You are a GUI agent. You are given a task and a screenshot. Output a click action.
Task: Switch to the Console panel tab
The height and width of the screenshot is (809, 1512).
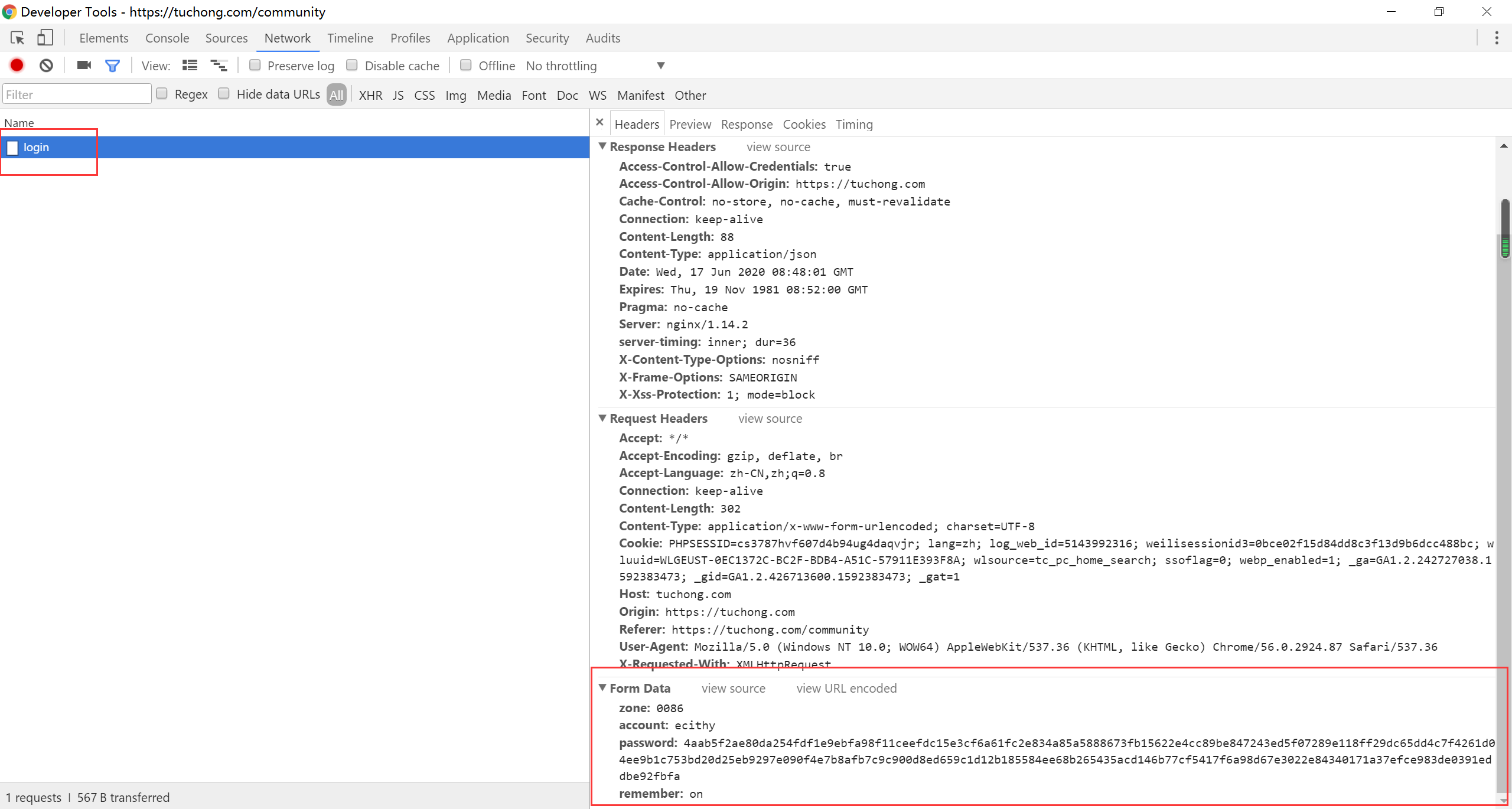click(x=167, y=38)
